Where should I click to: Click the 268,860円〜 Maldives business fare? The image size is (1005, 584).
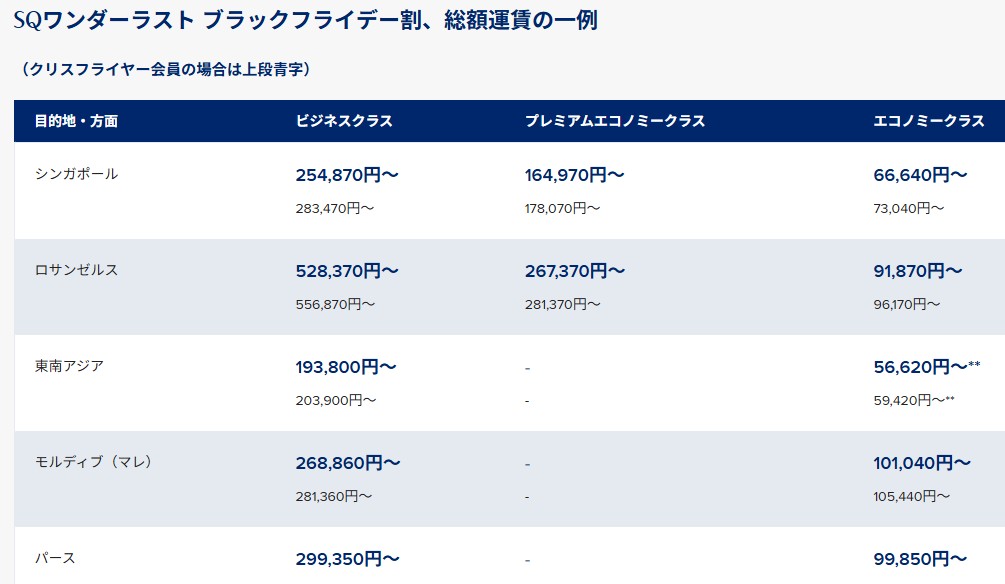348,463
